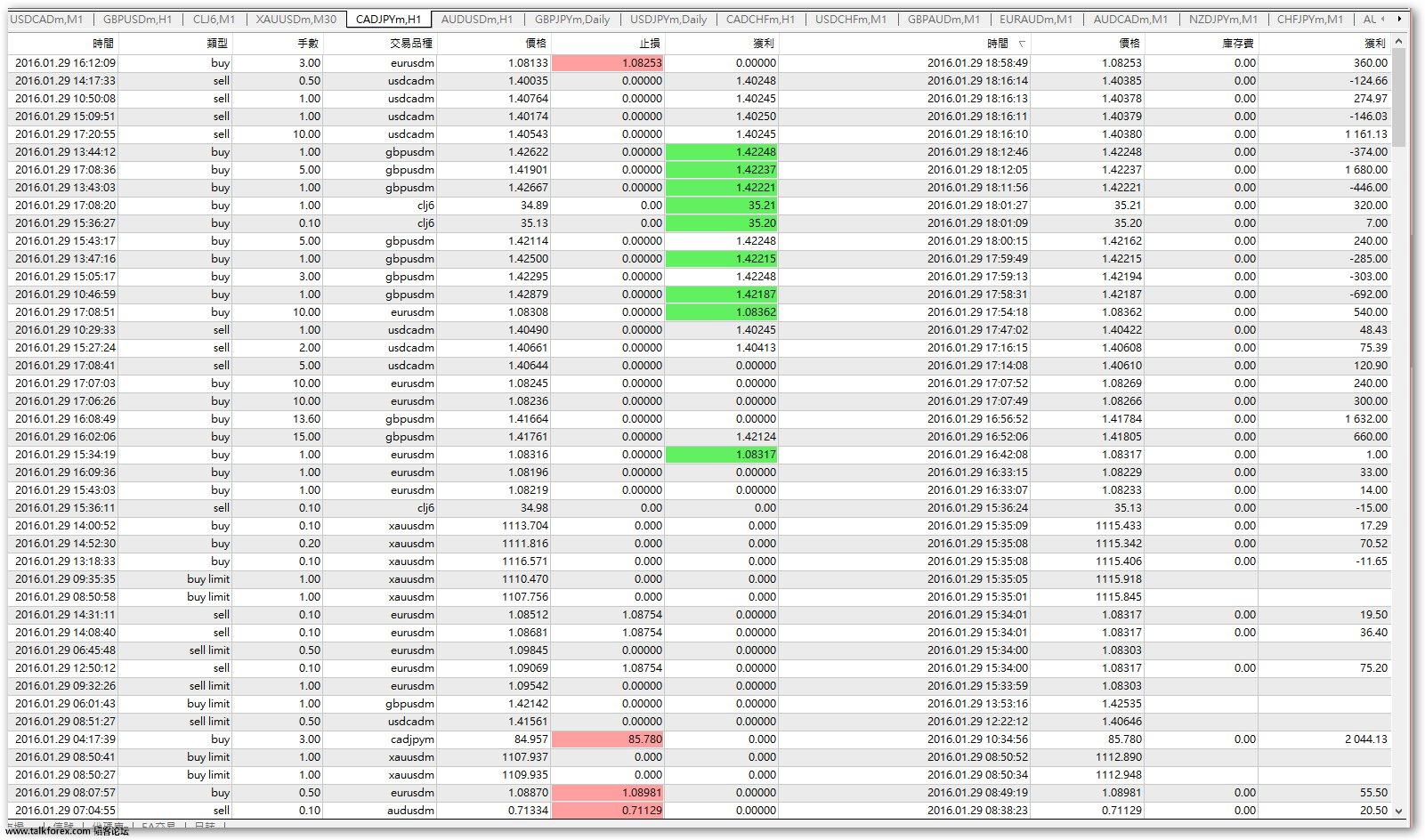Image resolution: width=1425 pixels, height=840 pixels.
Task: Click the green-highlighted 1.08317 cell
Action: (x=721, y=455)
